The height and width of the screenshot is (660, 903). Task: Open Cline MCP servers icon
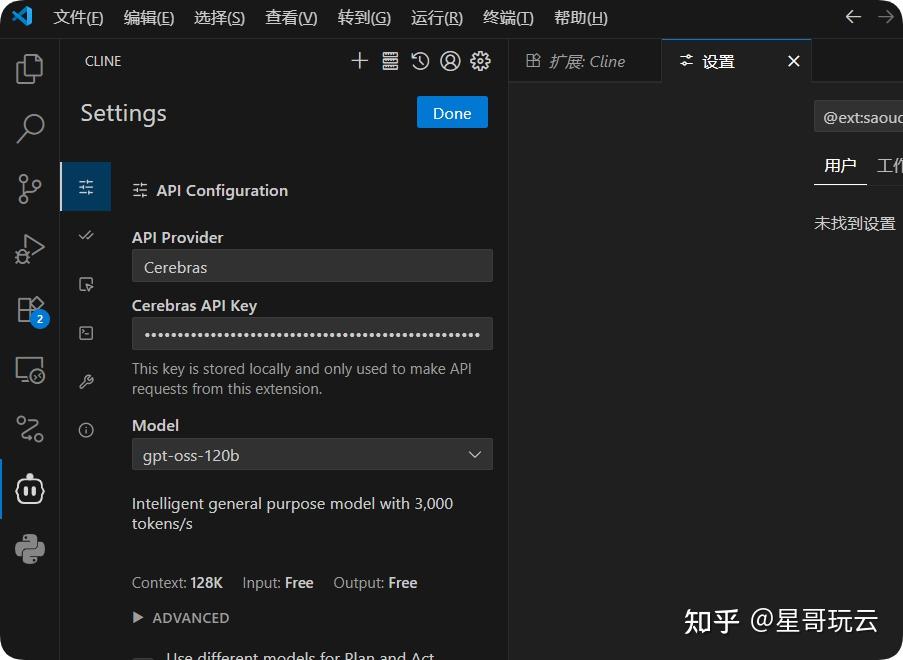390,61
